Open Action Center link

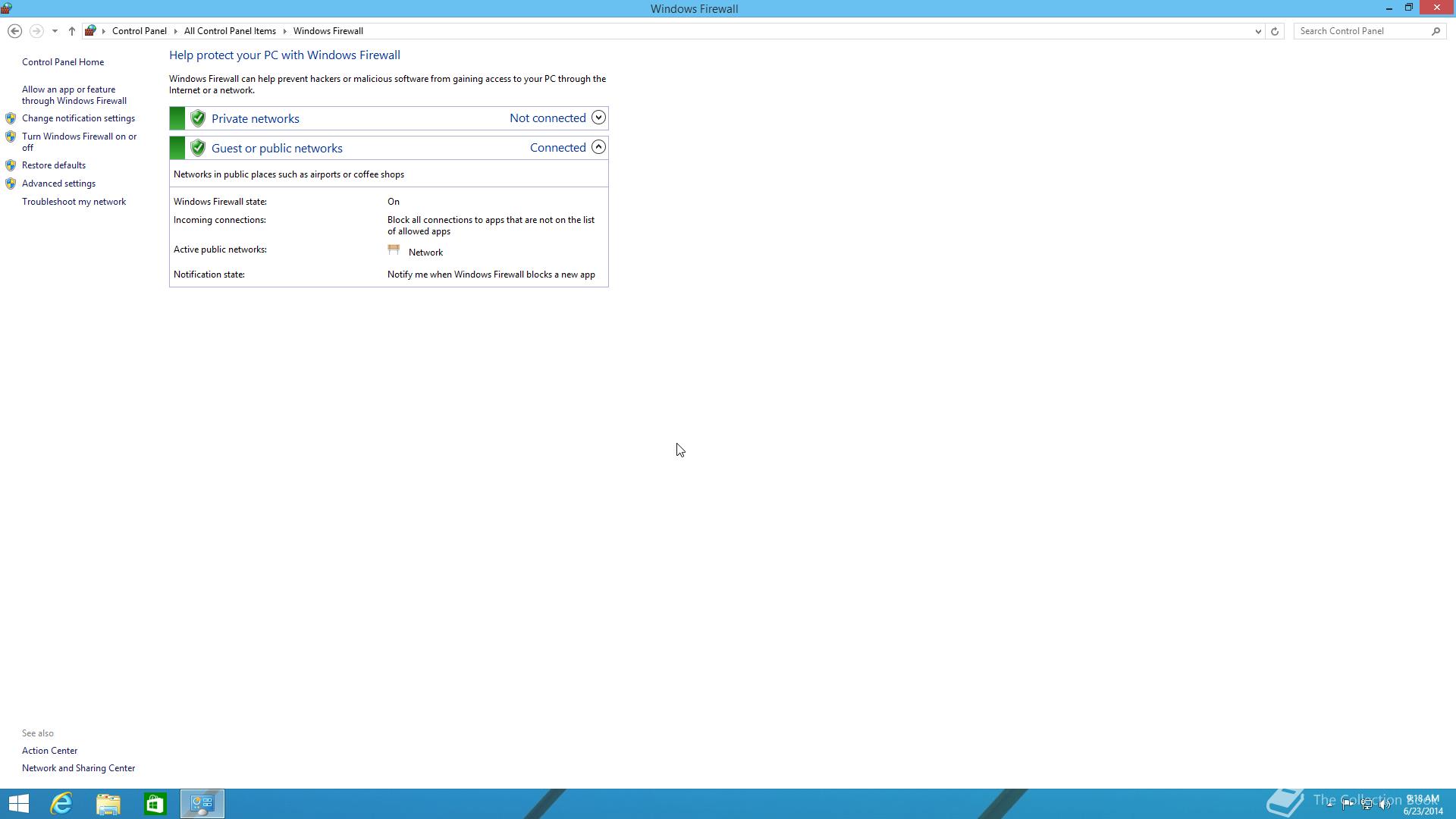49,751
